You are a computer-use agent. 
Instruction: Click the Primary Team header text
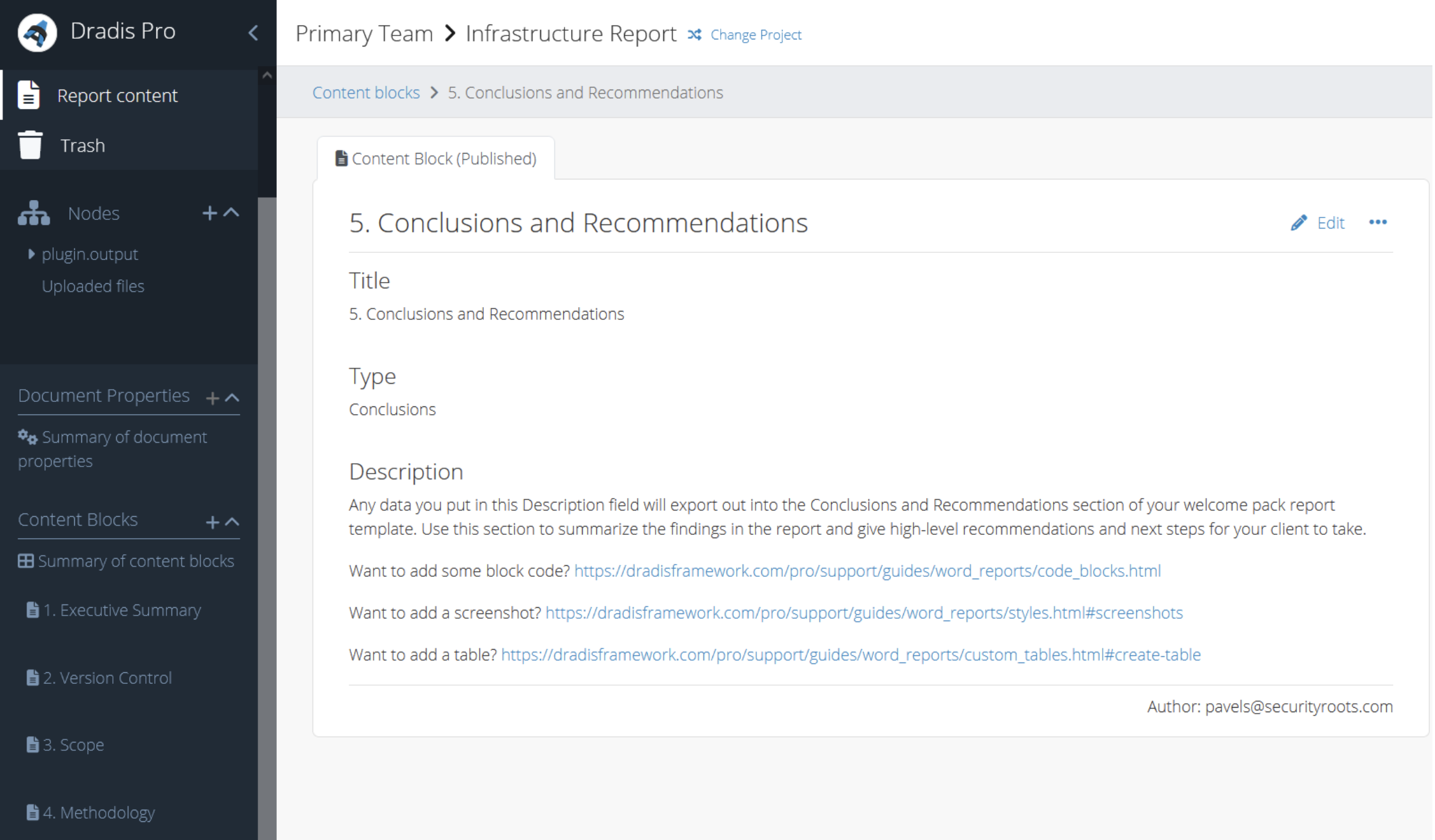pyautogui.click(x=364, y=34)
